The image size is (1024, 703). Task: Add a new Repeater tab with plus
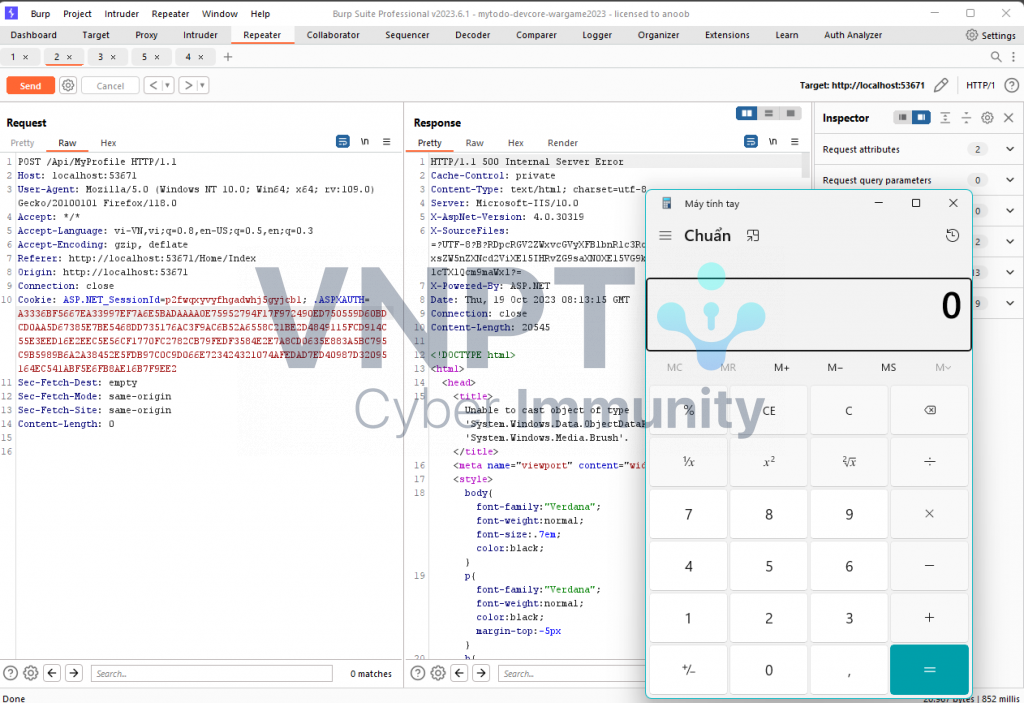click(228, 57)
